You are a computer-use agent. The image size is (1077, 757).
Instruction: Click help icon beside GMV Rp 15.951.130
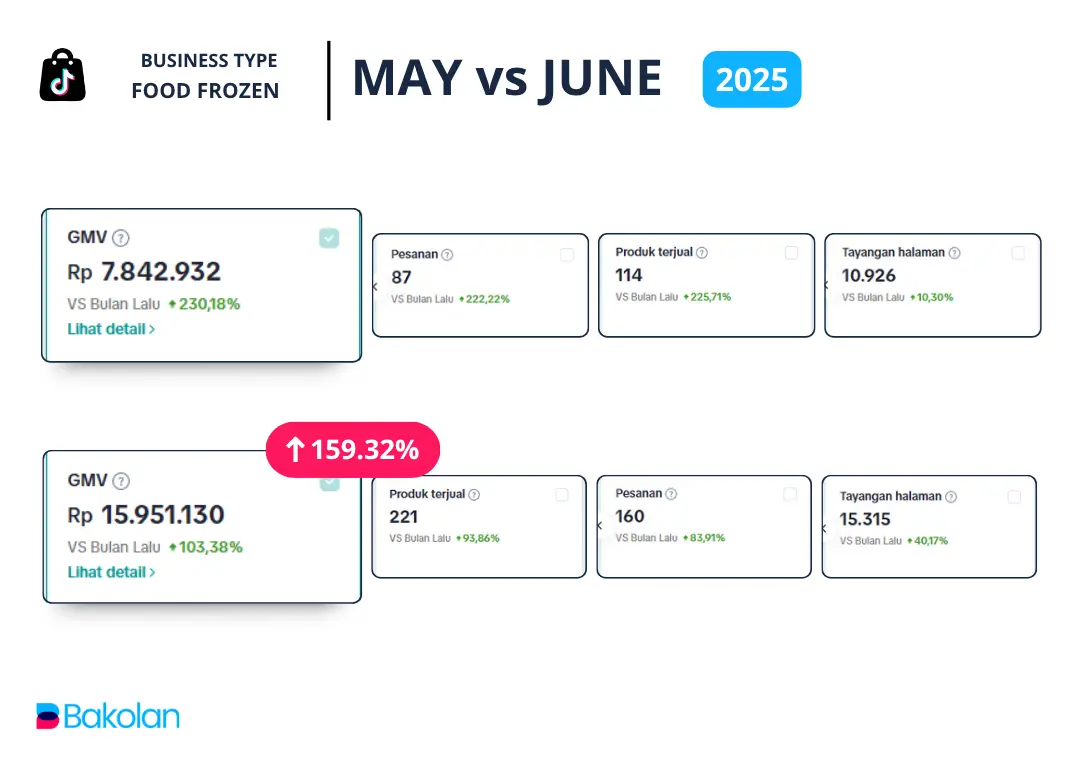[121, 481]
